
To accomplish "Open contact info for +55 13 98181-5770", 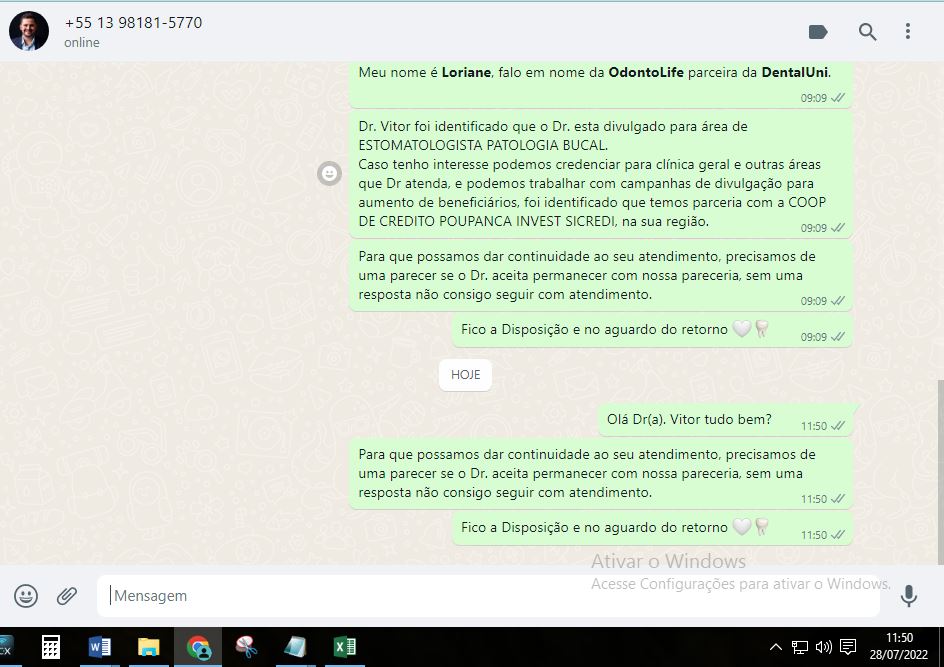I will [x=133, y=23].
